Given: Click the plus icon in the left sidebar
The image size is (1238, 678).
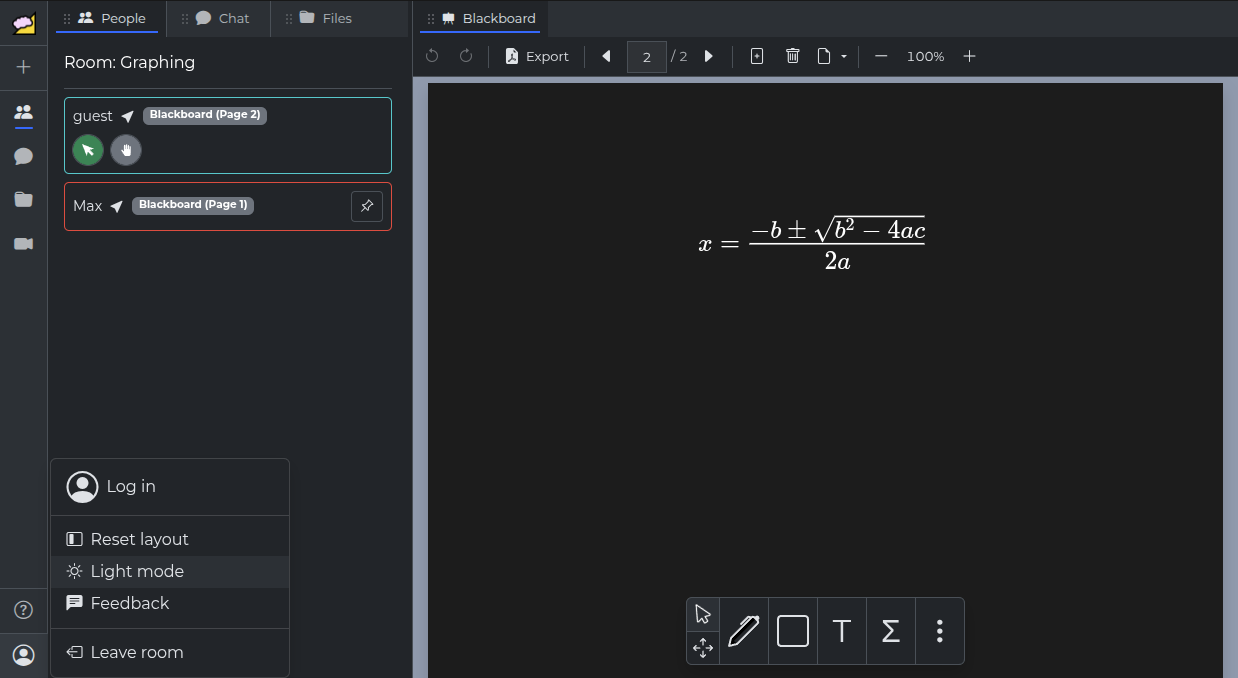Looking at the screenshot, I should point(23,67).
